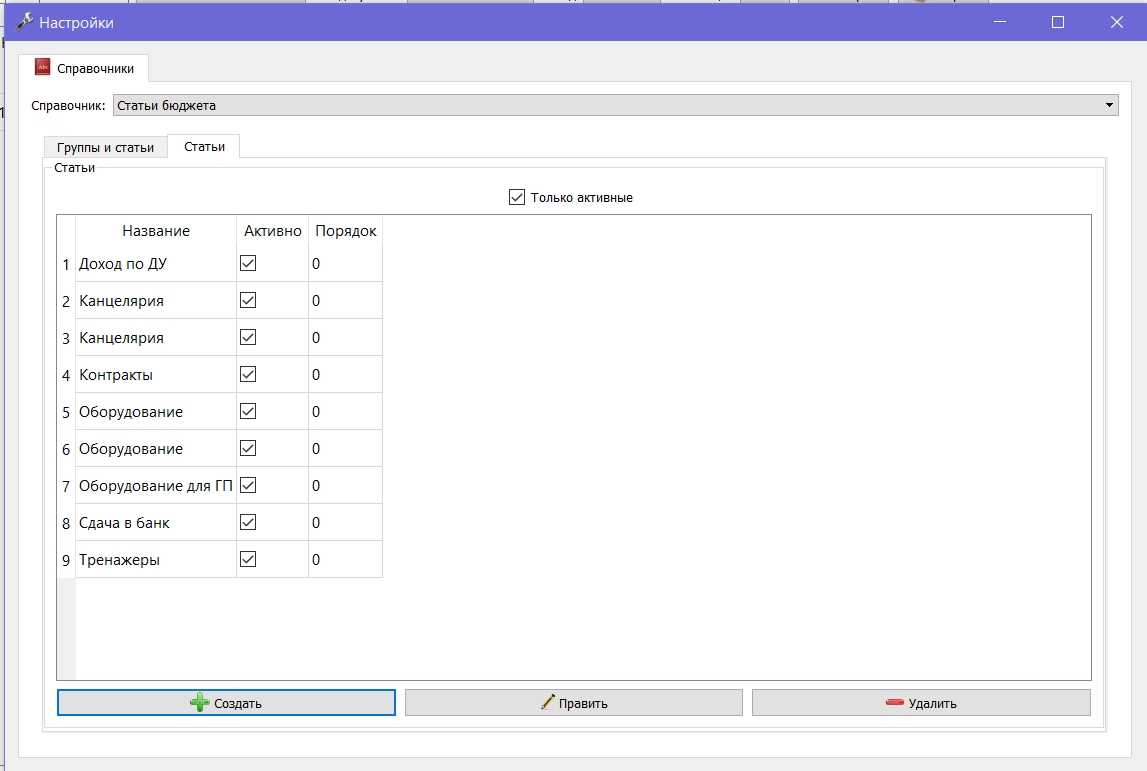Minimize the Настройки window
Image resolution: width=1147 pixels, height=771 pixels.
pos(1000,22)
